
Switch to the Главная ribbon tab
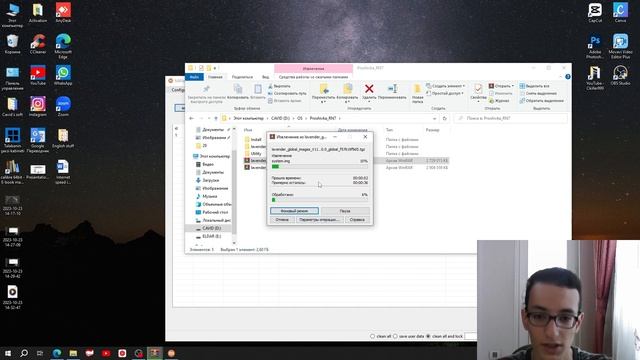[215, 77]
